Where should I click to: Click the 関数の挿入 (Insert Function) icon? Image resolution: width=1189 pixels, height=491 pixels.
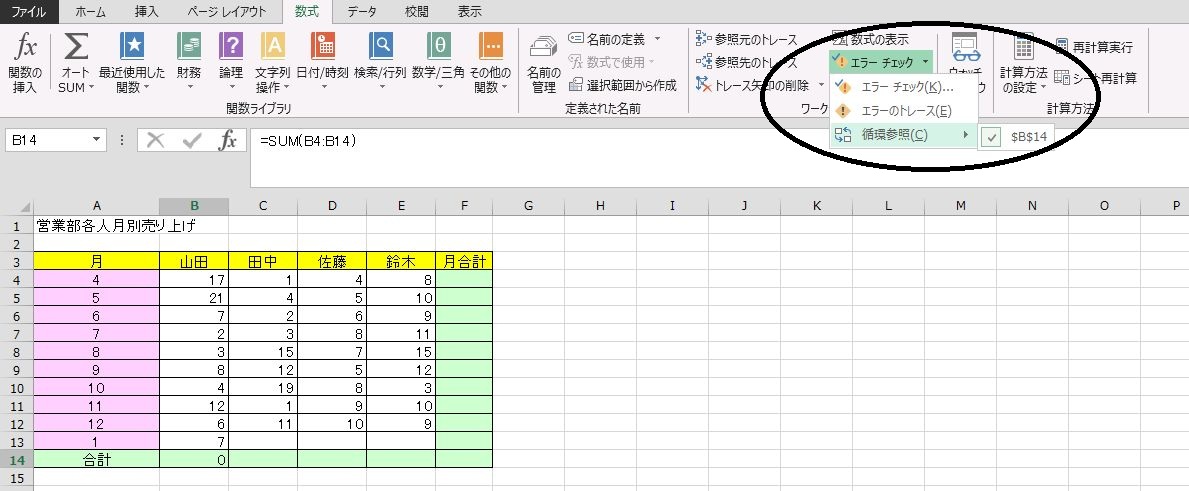coord(25,48)
